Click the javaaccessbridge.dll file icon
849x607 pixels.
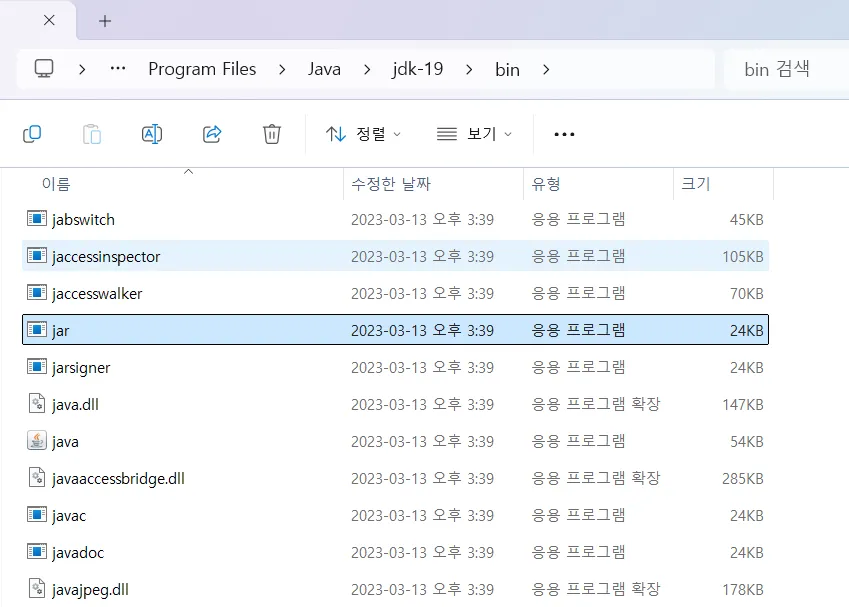(x=37, y=478)
